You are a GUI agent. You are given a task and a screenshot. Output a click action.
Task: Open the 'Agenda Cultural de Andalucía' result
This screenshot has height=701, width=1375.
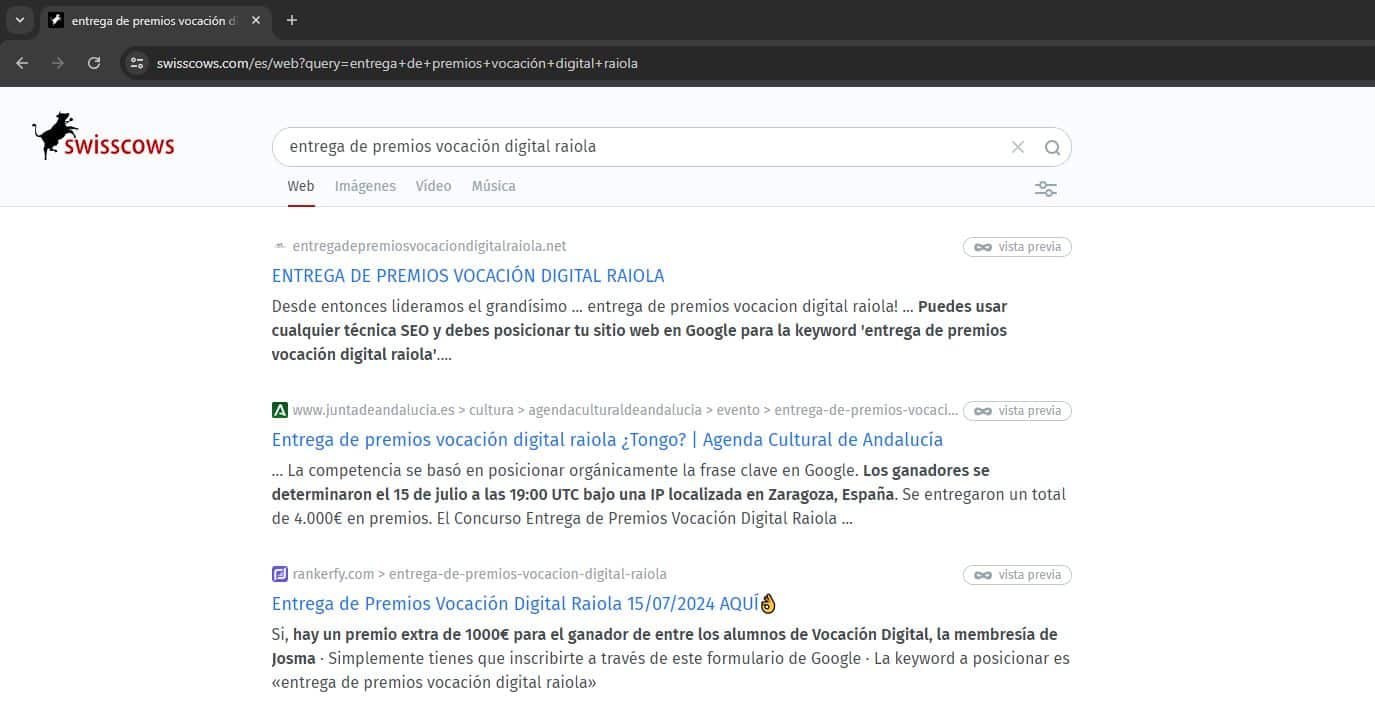pyautogui.click(x=607, y=439)
